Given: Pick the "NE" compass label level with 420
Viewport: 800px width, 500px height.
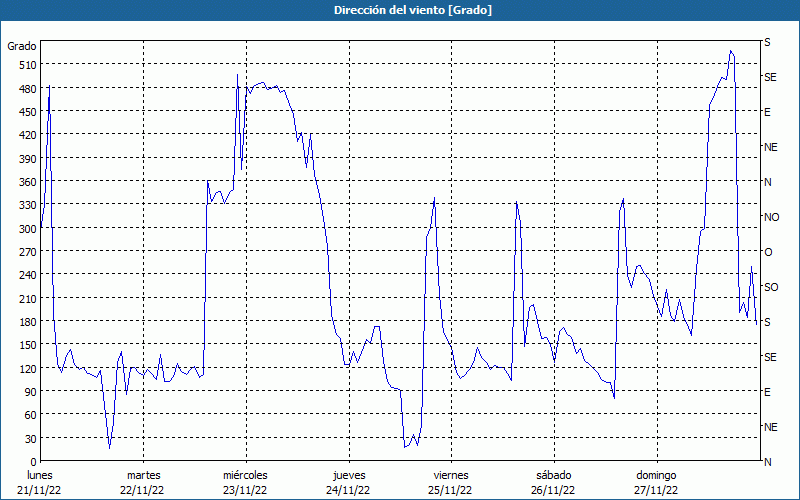Looking at the screenshot, I should (770, 147).
